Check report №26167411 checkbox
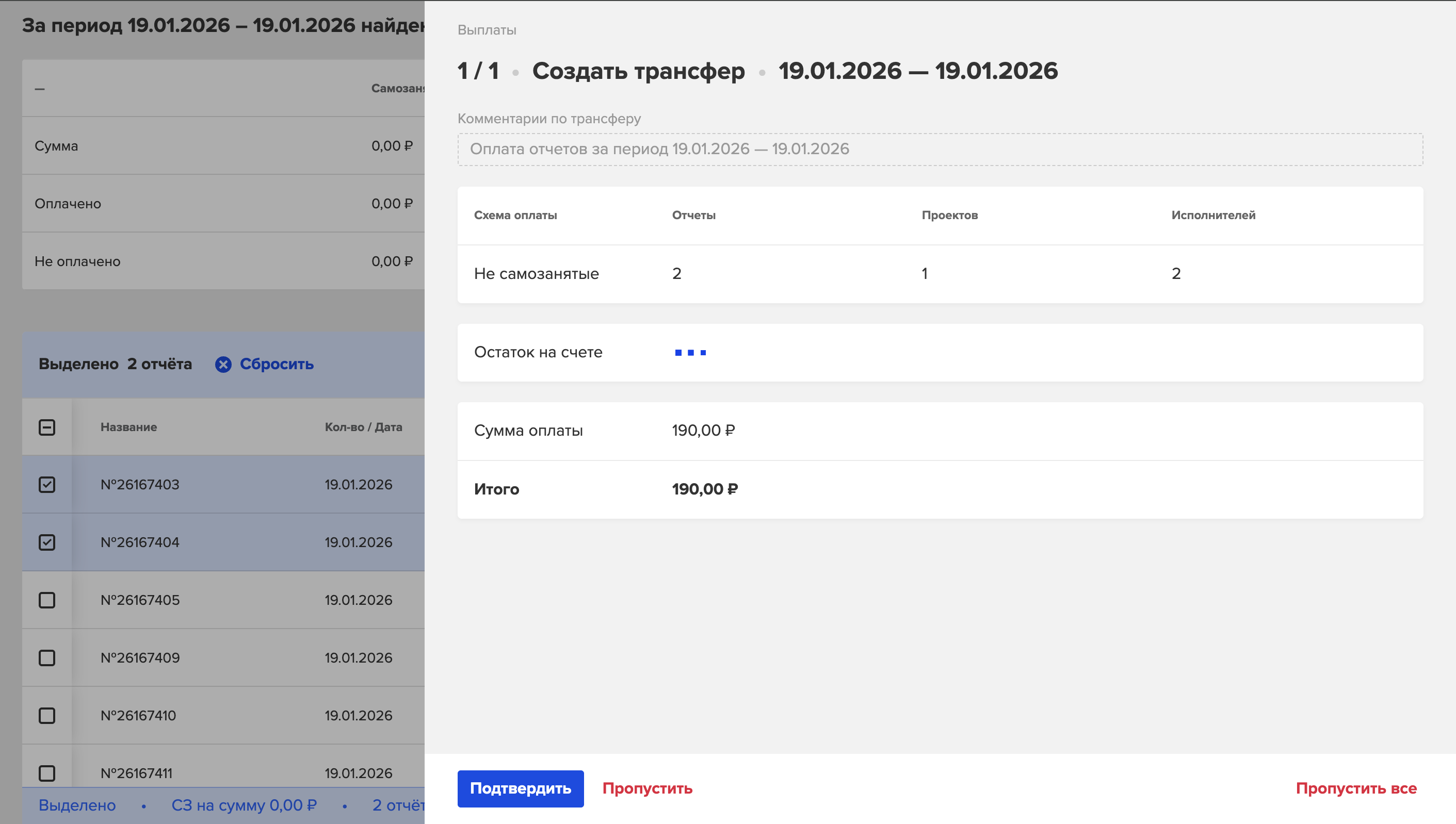Screen dimensions: 1456x824 (47, 773)
